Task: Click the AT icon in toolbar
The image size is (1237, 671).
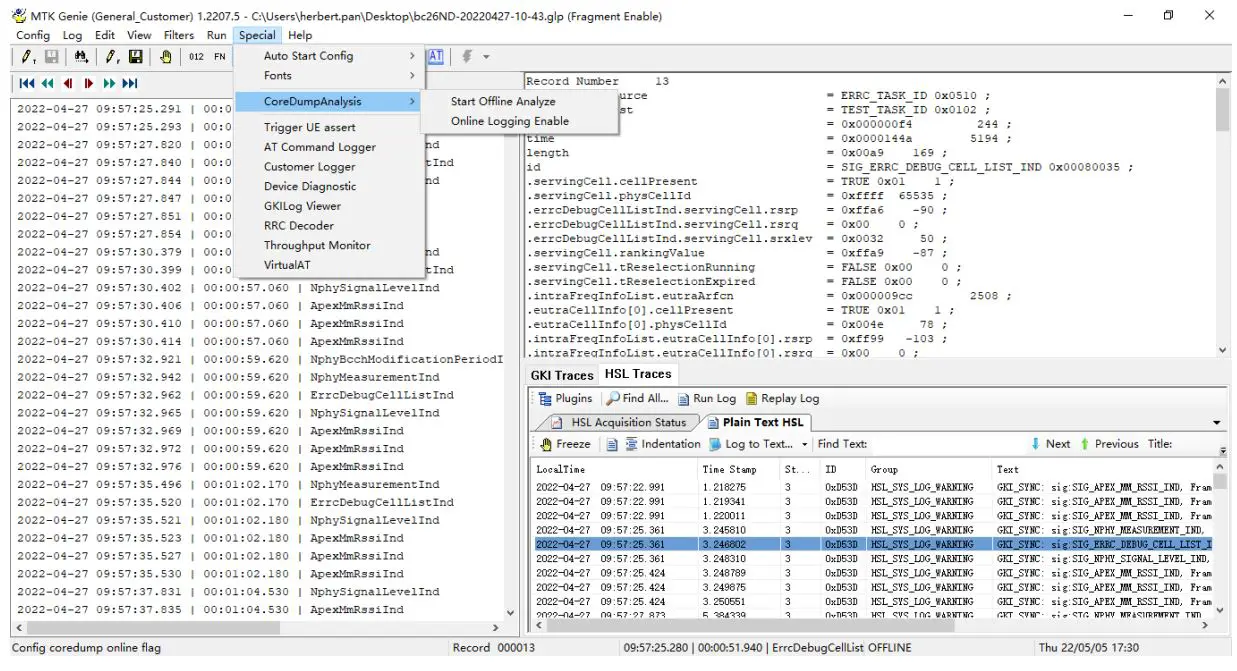Action: click(x=435, y=57)
